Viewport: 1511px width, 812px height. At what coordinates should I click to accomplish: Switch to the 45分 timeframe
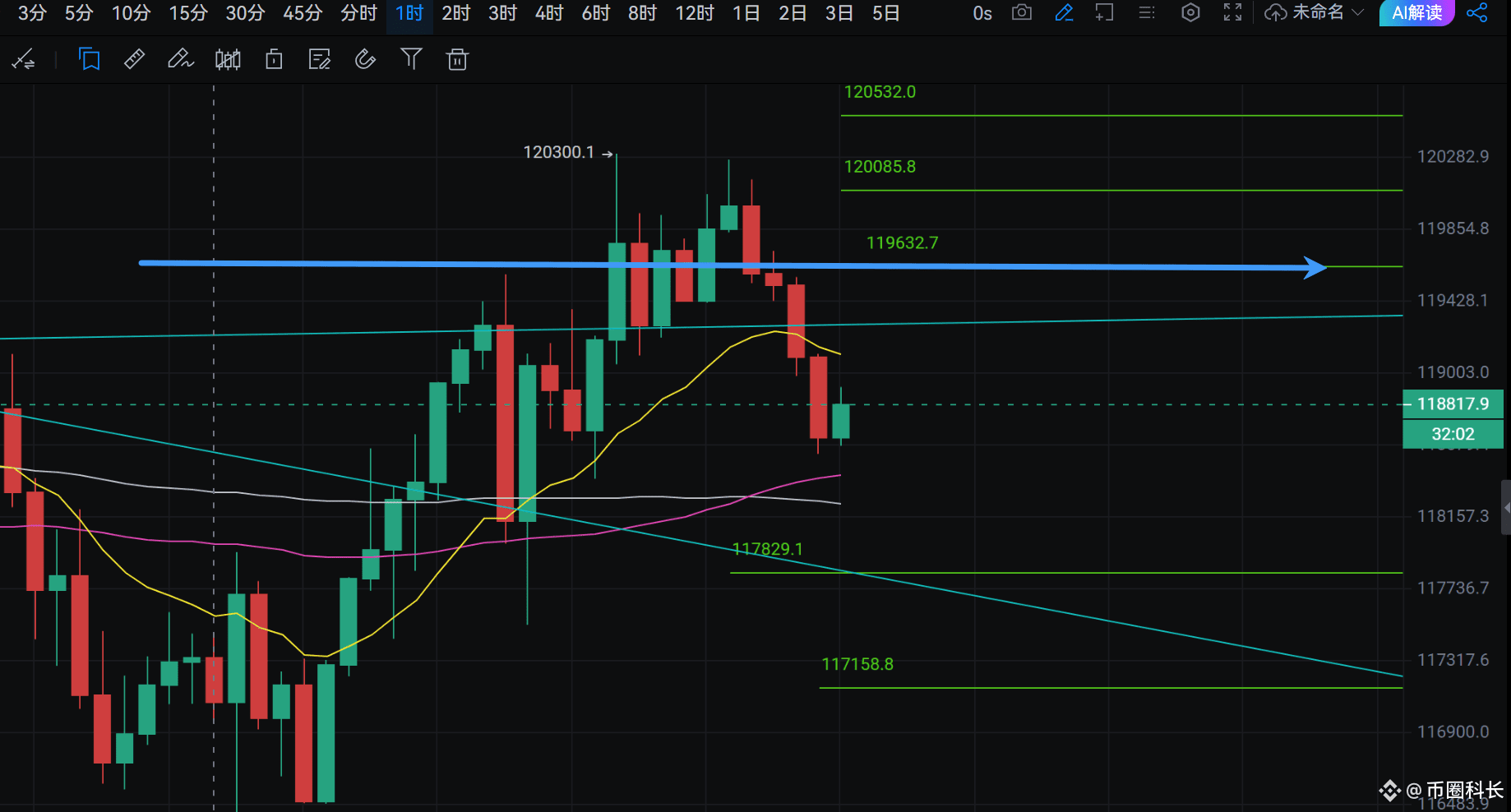click(303, 13)
